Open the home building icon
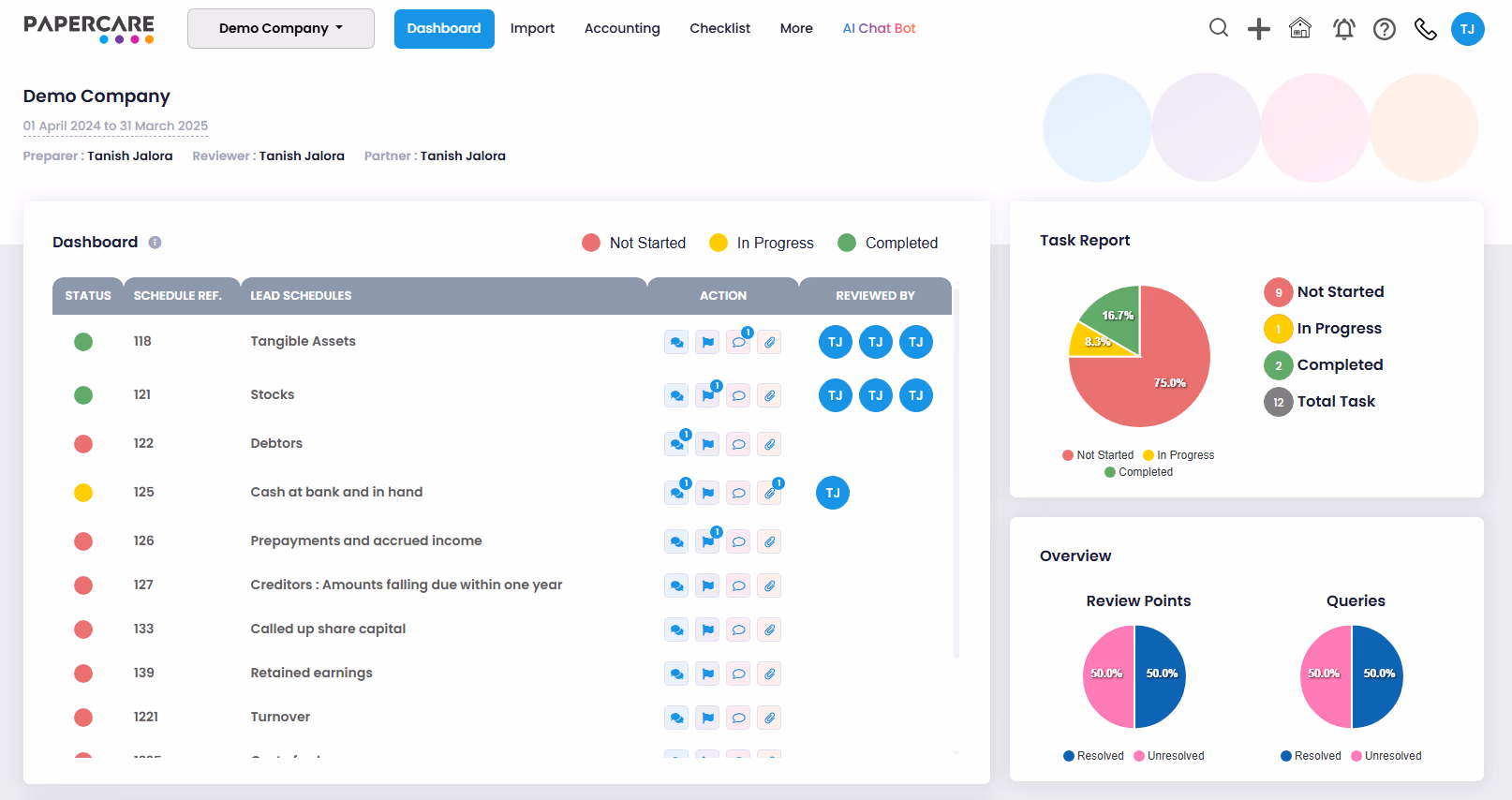 click(1300, 28)
